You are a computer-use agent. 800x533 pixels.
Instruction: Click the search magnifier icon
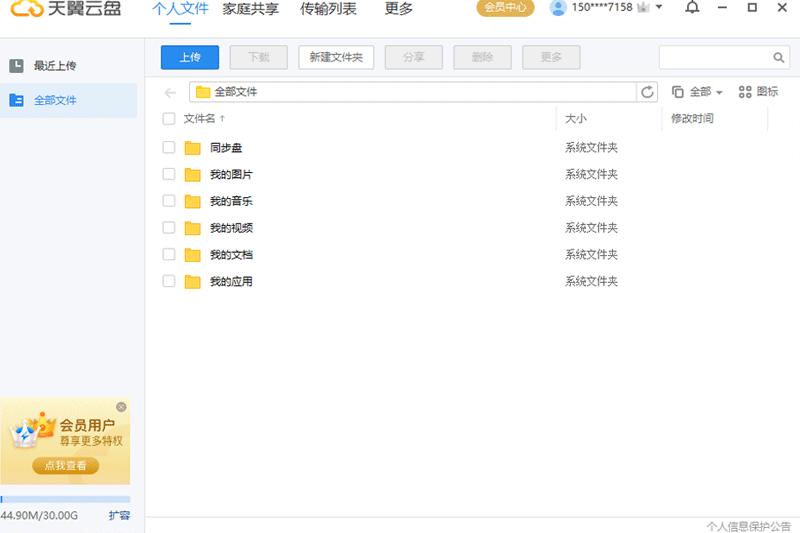pos(779,58)
